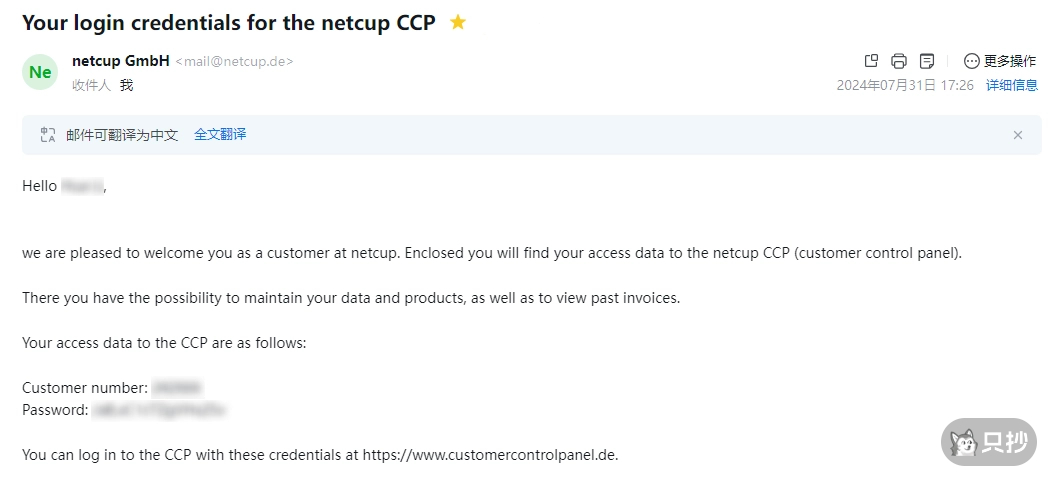1052x481 pixels.
Task: Click the print email icon
Action: click(x=899, y=60)
